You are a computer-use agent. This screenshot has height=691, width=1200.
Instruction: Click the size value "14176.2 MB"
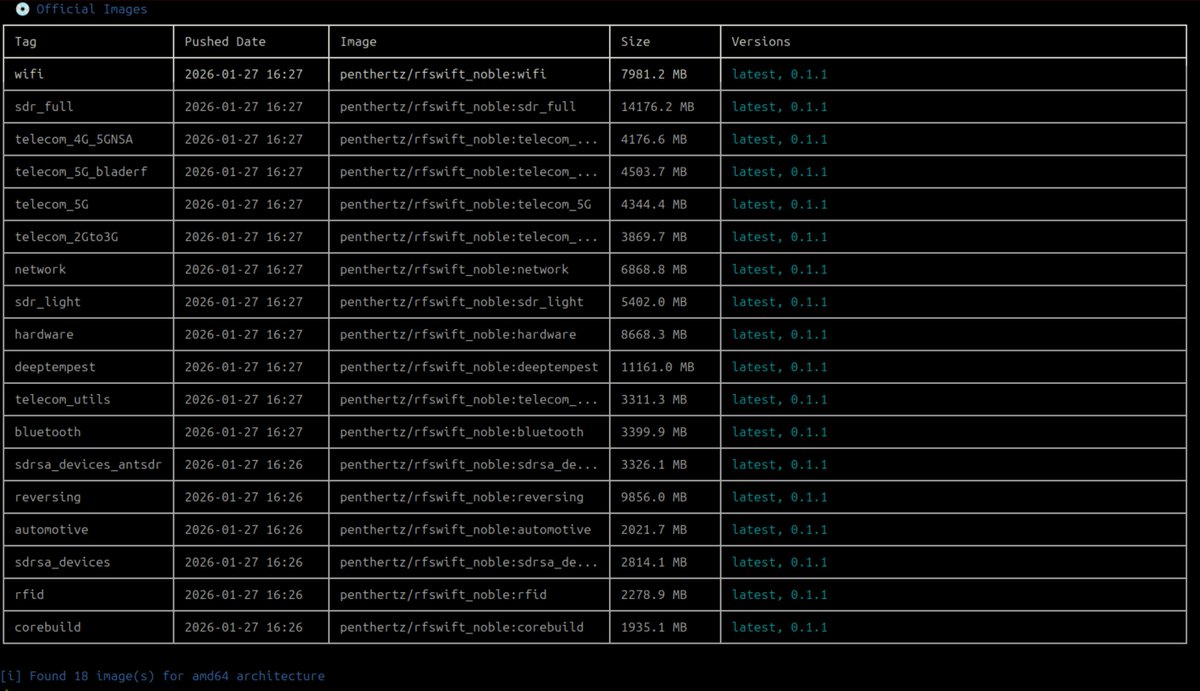click(x=657, y=106)
